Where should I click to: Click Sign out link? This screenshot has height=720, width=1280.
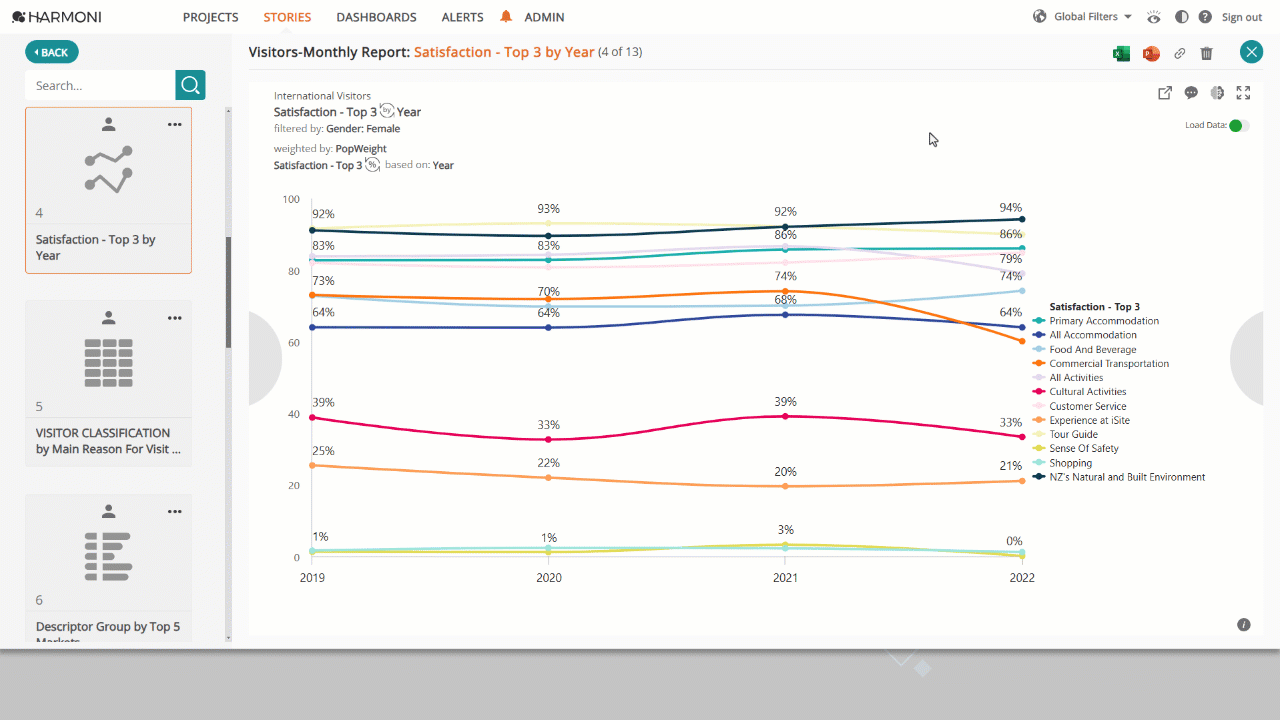[x=1242, y=17]
